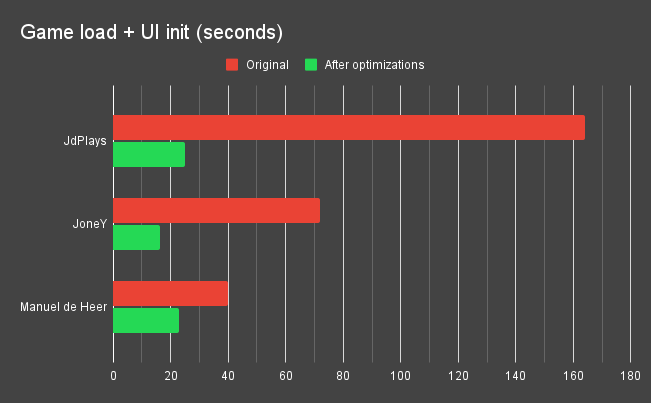651x403 pixels.
Task: Click Manuel de Heer green optimized bar
Action: click(x=146, y=320)
